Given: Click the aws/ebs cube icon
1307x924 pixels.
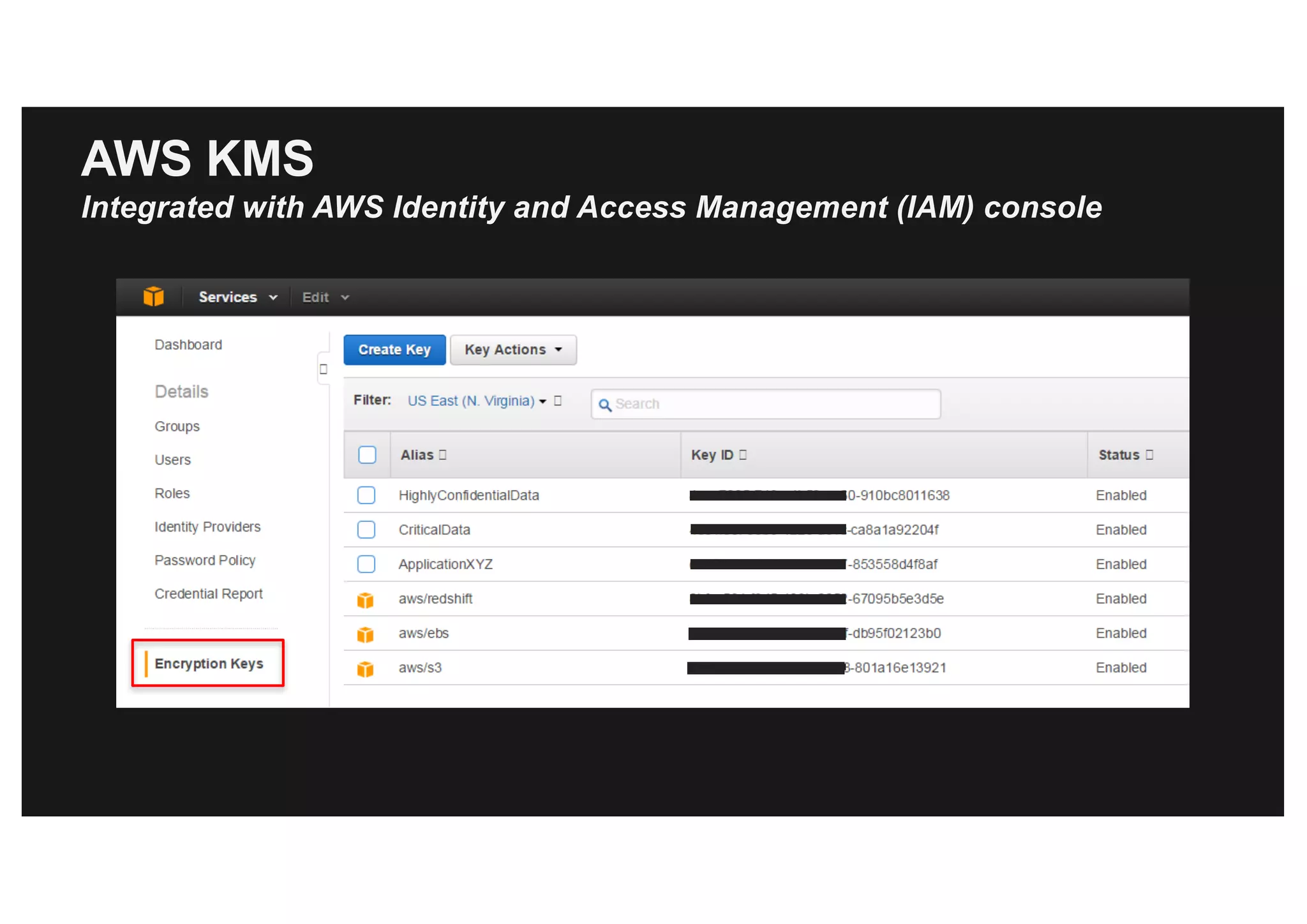Looking at the screenshot, I should coord(365,634).
